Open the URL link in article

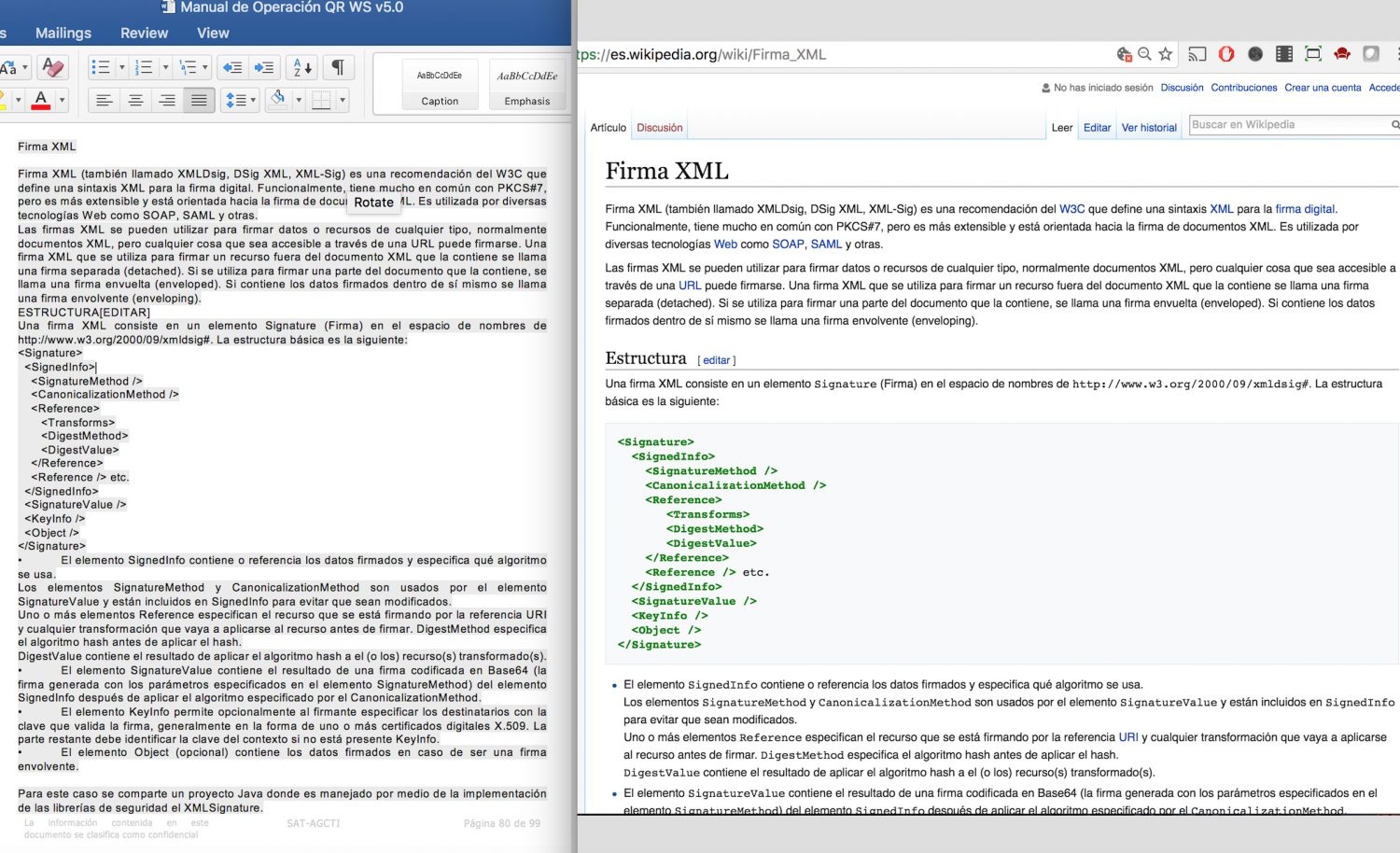click(690, 286)
